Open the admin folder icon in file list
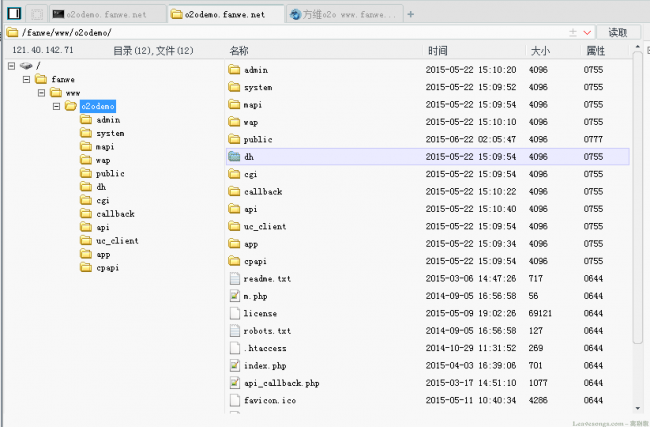650x427 pixels. click(234, 70)
